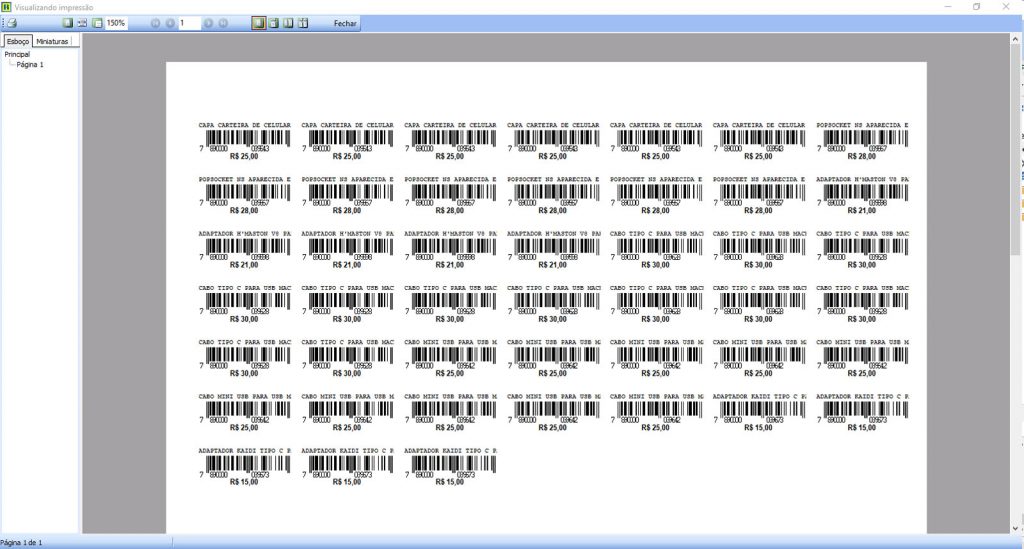Image resolution: width=1024 pixels, height=549 pixels.
Task: Enable the two-page side-by-side layout
Action: point(288,22)
